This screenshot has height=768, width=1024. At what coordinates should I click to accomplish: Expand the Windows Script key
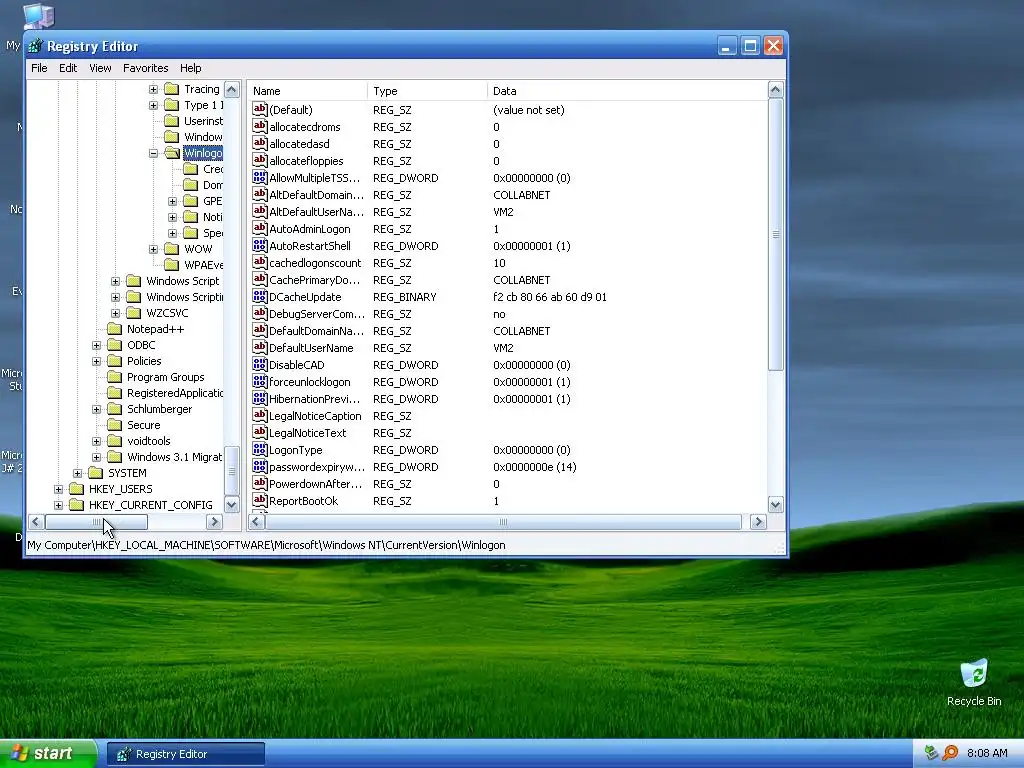pos(116,281)
